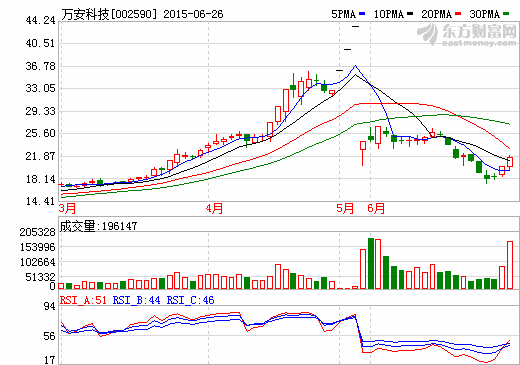Click the 36.78 price axis label
The width and height of the screenshot is (520, 365).
(x=40, y=66)
